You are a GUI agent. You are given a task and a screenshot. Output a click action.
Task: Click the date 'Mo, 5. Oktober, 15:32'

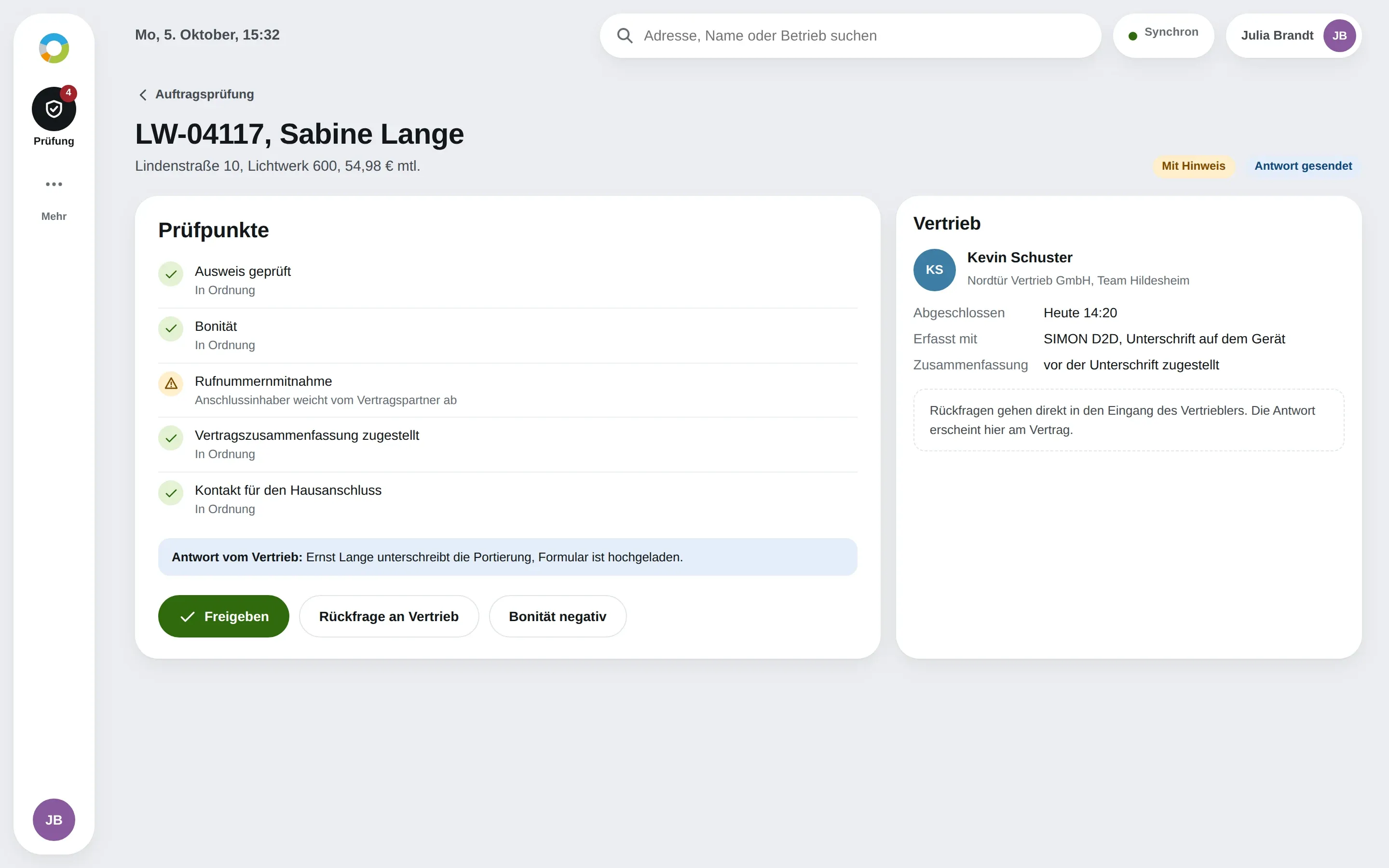pos(207,35)
